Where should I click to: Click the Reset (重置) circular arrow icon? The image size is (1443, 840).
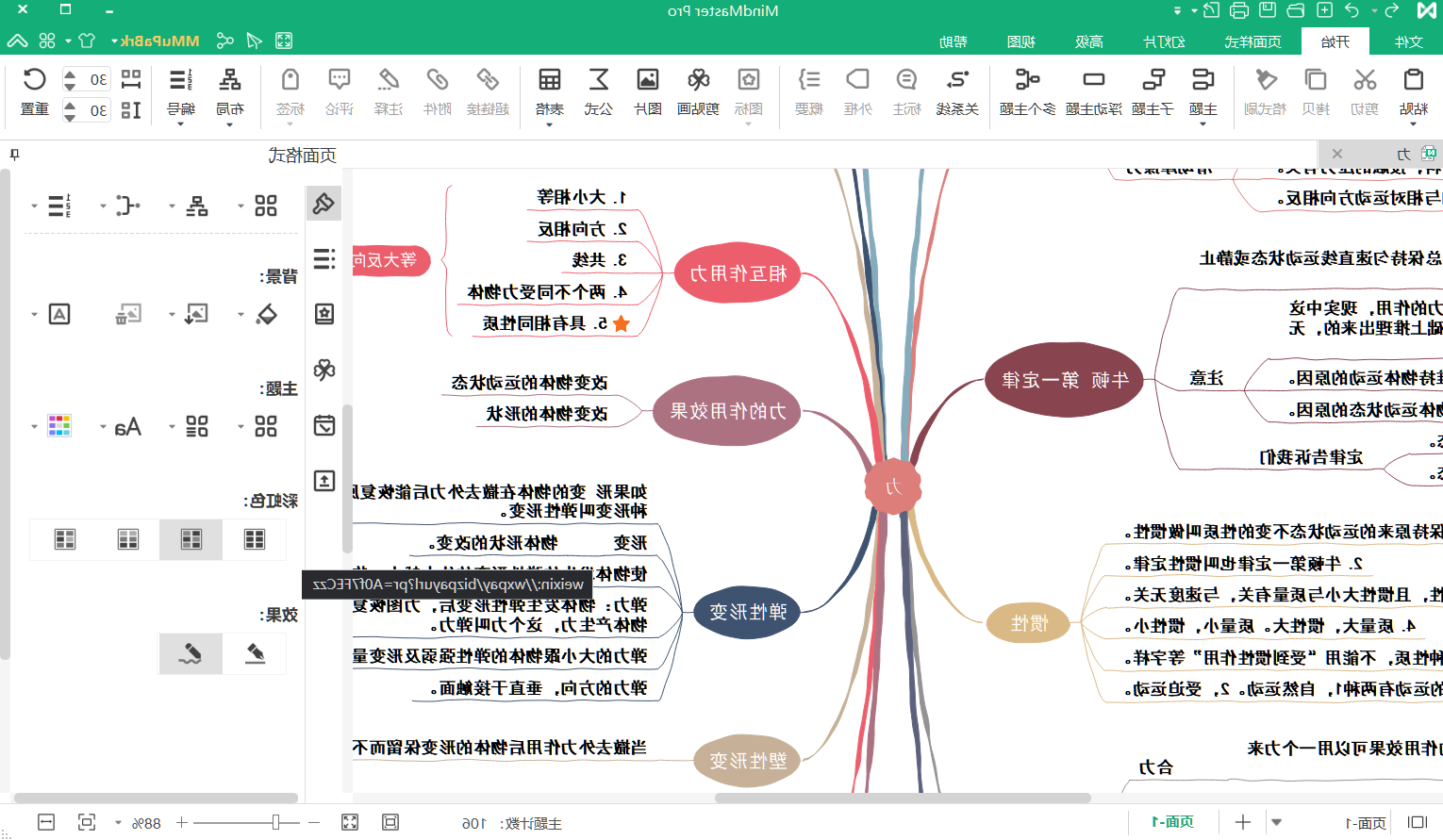(x=35, y=80)
